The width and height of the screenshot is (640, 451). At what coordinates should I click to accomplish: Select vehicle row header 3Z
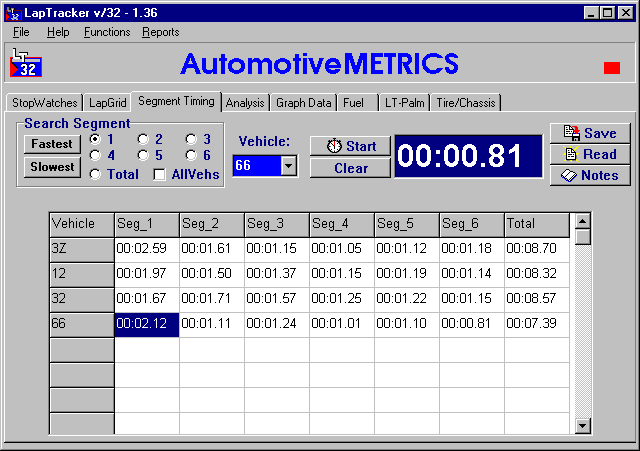(x=82, y=250)
